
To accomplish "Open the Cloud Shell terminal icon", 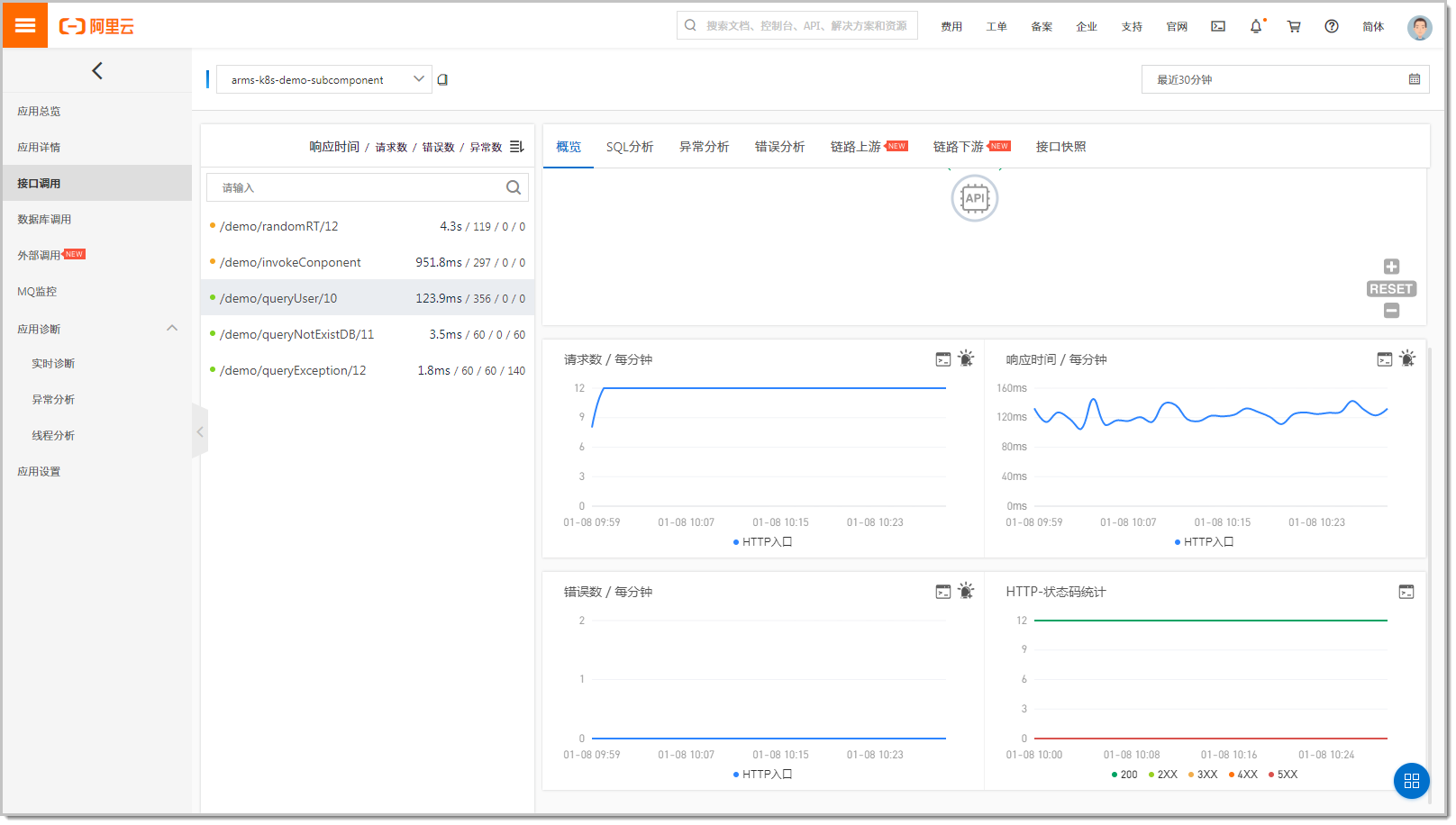I will click(x=1218, y=26).
